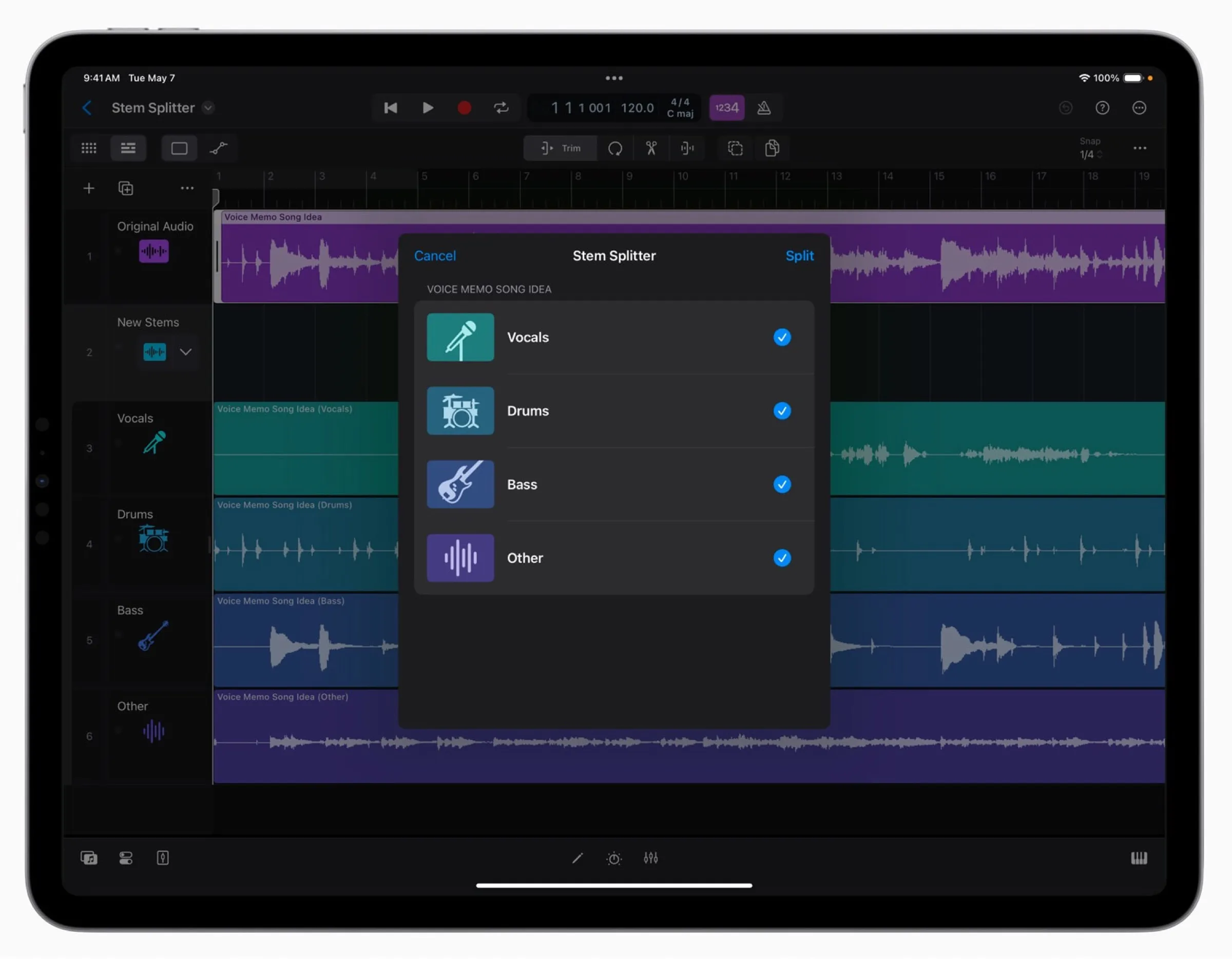This screenshot has height=959, width=1232.
Task: Switch to the Live Loops grid view
Action: (89, 148)
